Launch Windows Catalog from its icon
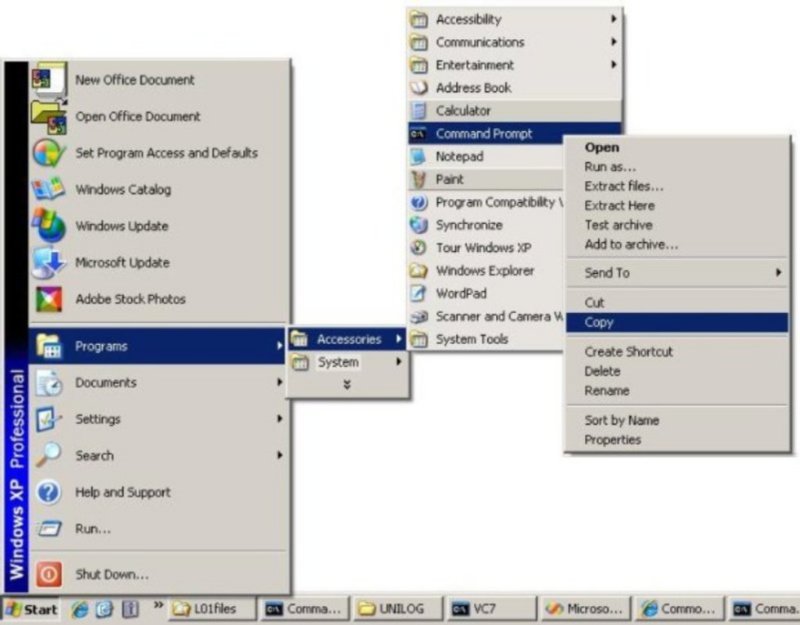 click(48, 189)
